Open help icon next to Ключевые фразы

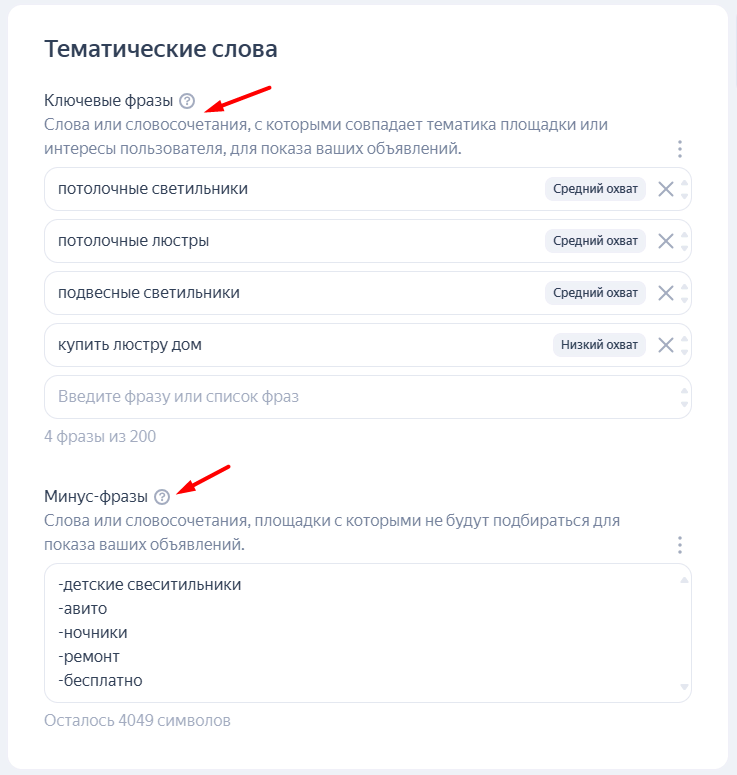pyautogui.click(x=187, y=101)
